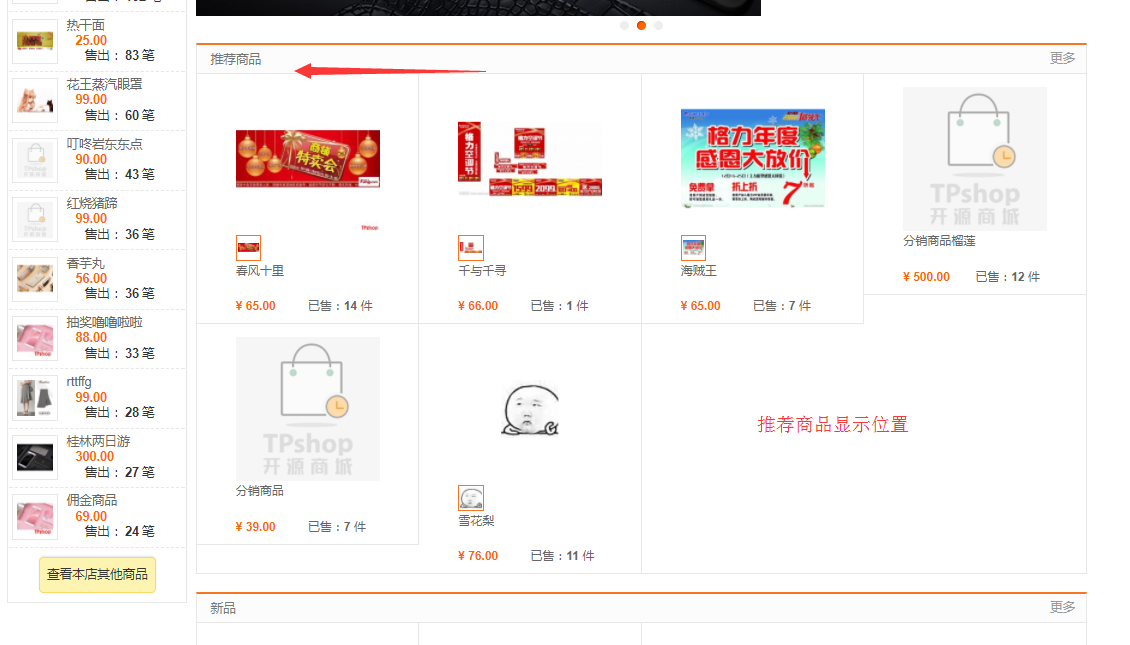
Task: Select the second carousel indicator dot
Action: 641,25
